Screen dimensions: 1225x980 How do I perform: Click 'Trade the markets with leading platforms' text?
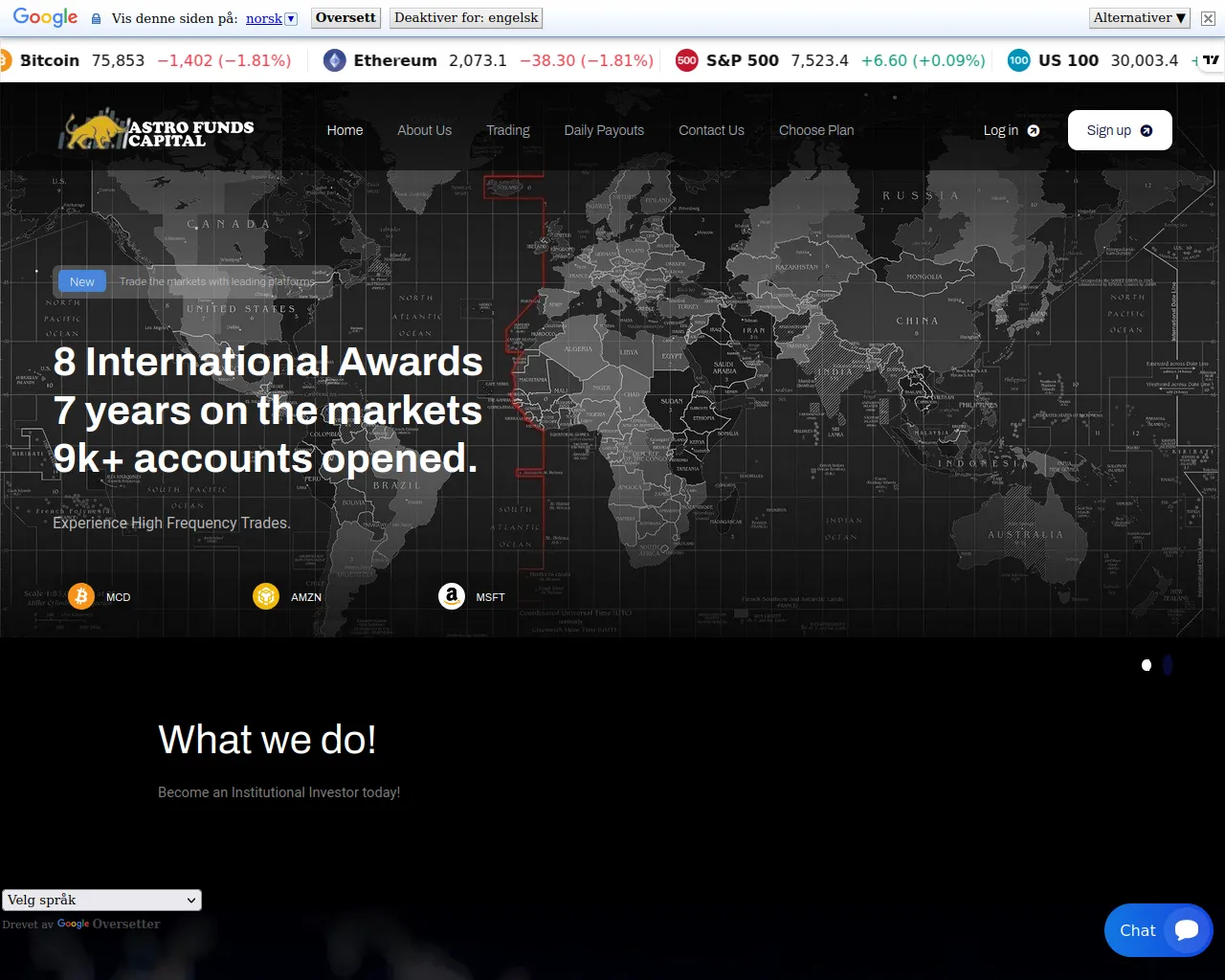coord(217,281)
